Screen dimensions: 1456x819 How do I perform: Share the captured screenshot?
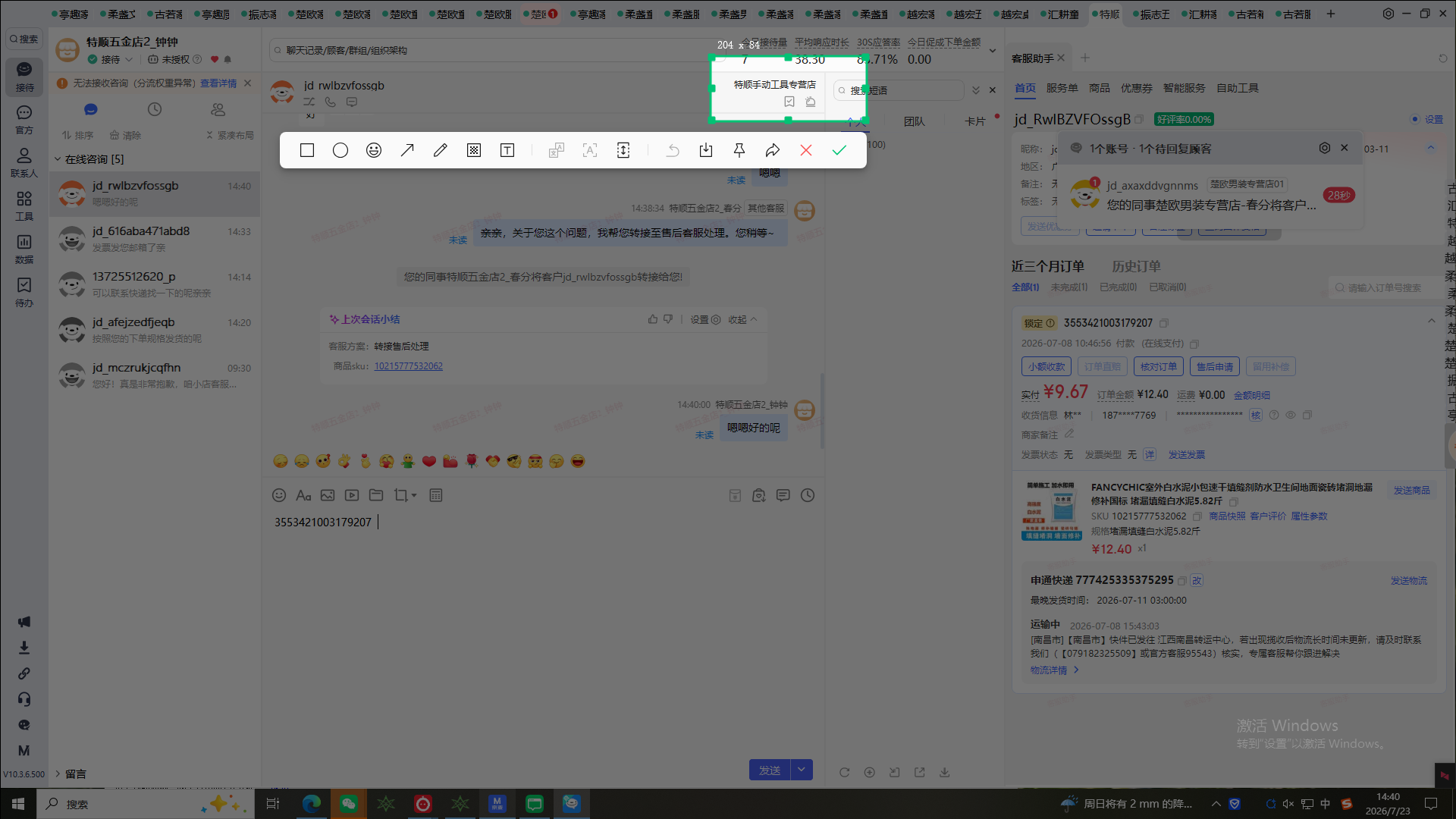click(x=773, y=150)
